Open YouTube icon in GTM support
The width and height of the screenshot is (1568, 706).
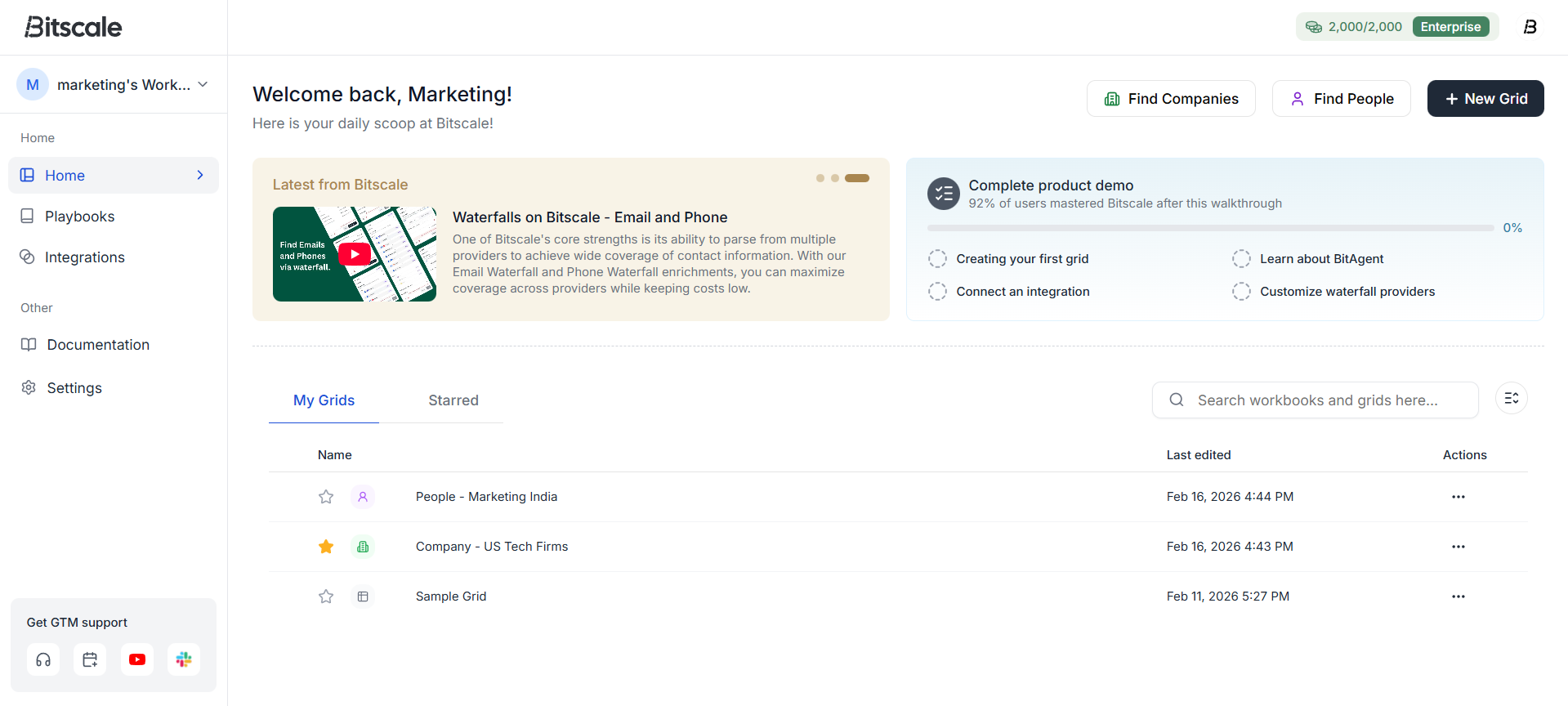click(137, 659)
